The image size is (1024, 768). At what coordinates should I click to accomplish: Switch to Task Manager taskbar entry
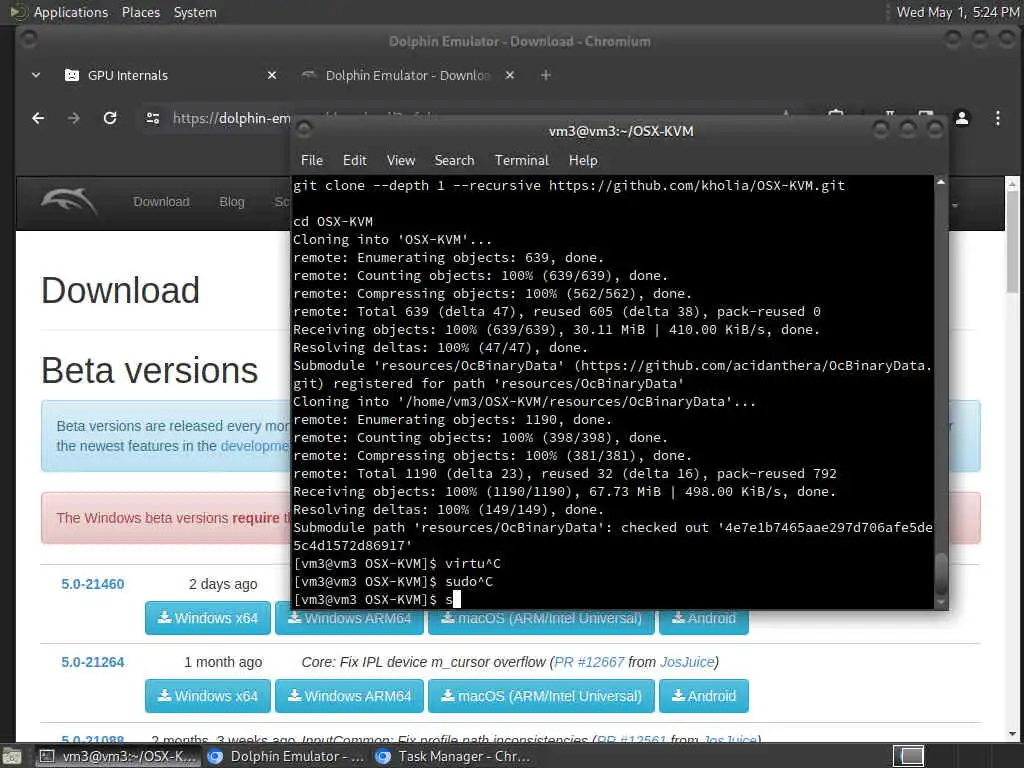pos(454,756)
